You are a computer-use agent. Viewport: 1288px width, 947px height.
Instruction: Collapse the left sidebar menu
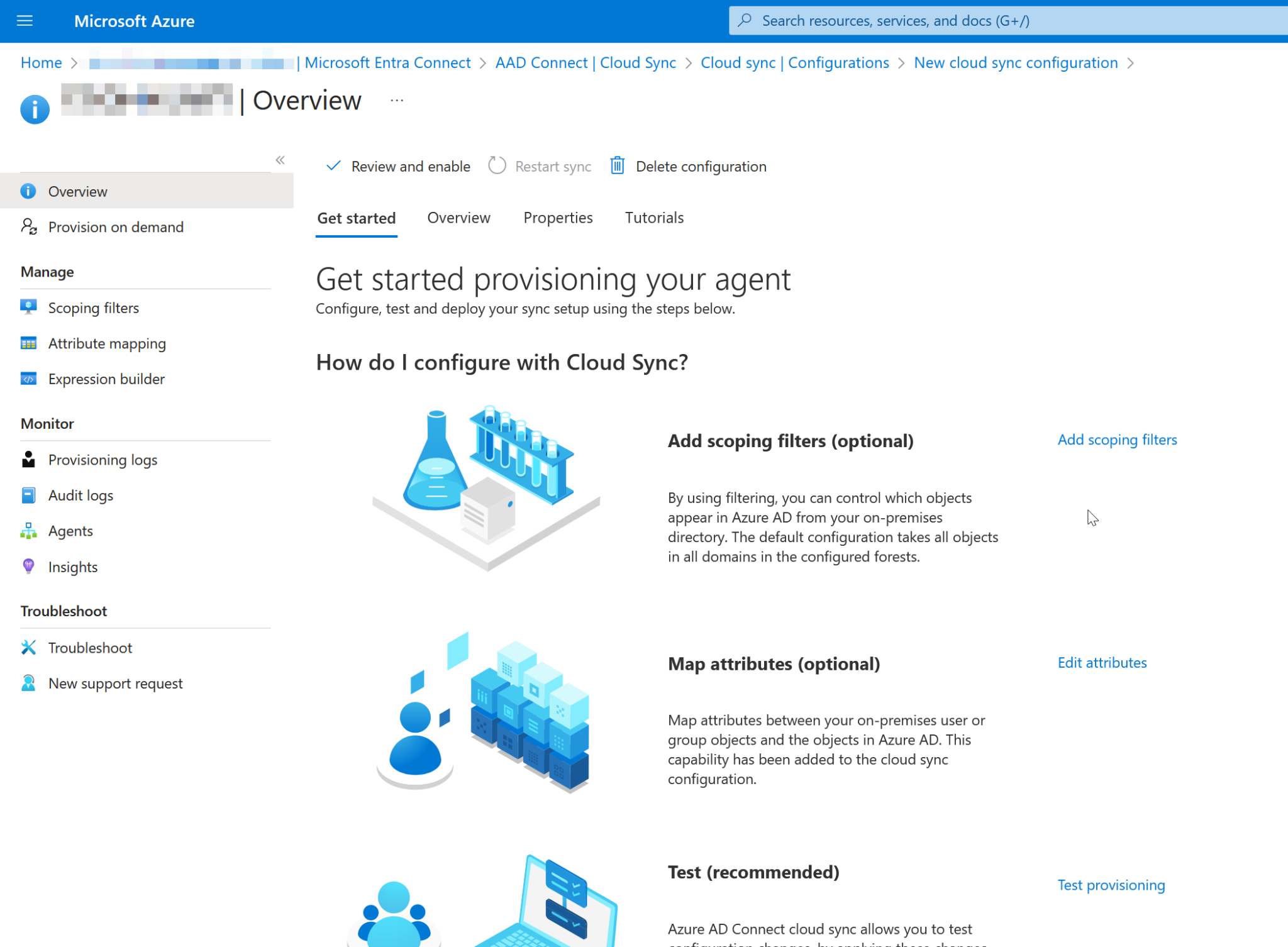click(x=280, y=160)
